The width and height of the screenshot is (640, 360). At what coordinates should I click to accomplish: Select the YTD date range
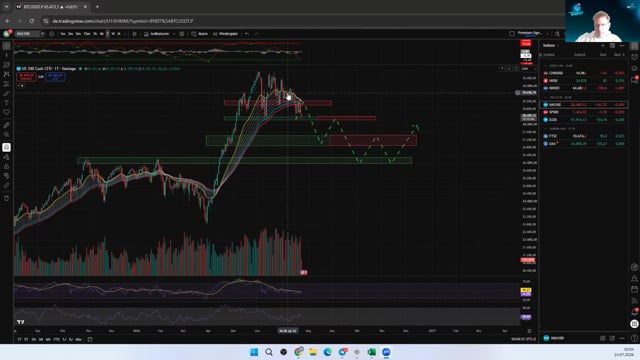pyautogui.click(x=56, y=339)
